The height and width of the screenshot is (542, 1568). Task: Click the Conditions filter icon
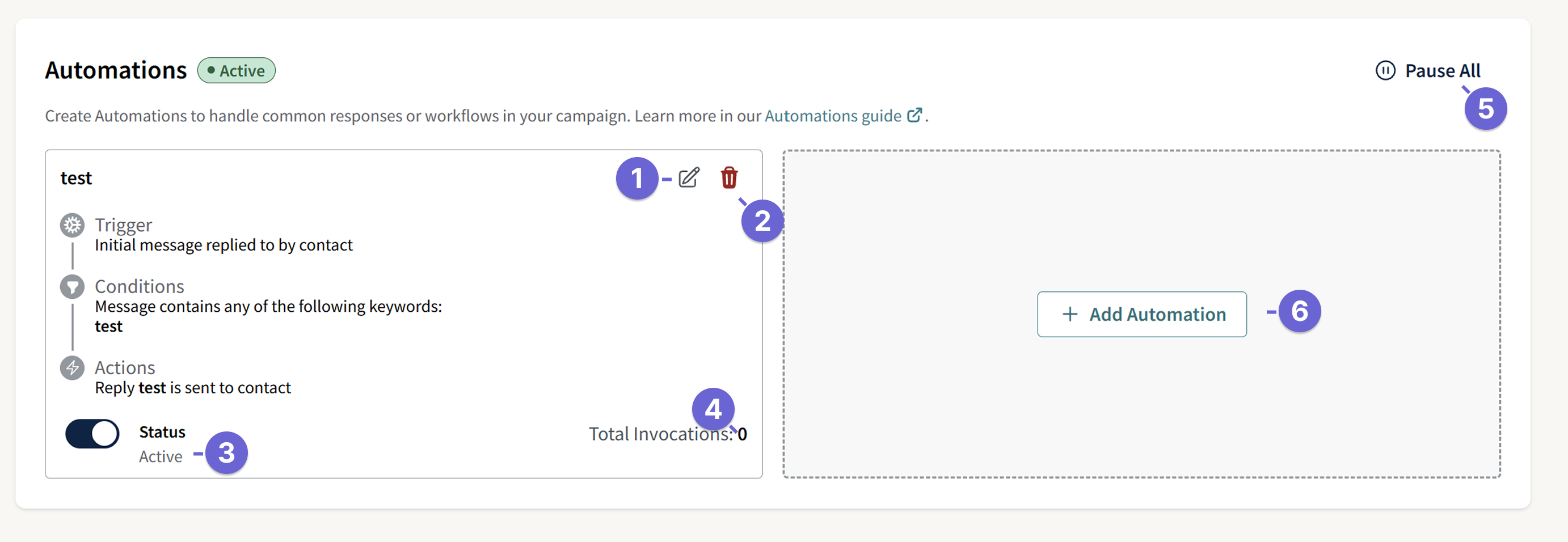coord(73,286)
